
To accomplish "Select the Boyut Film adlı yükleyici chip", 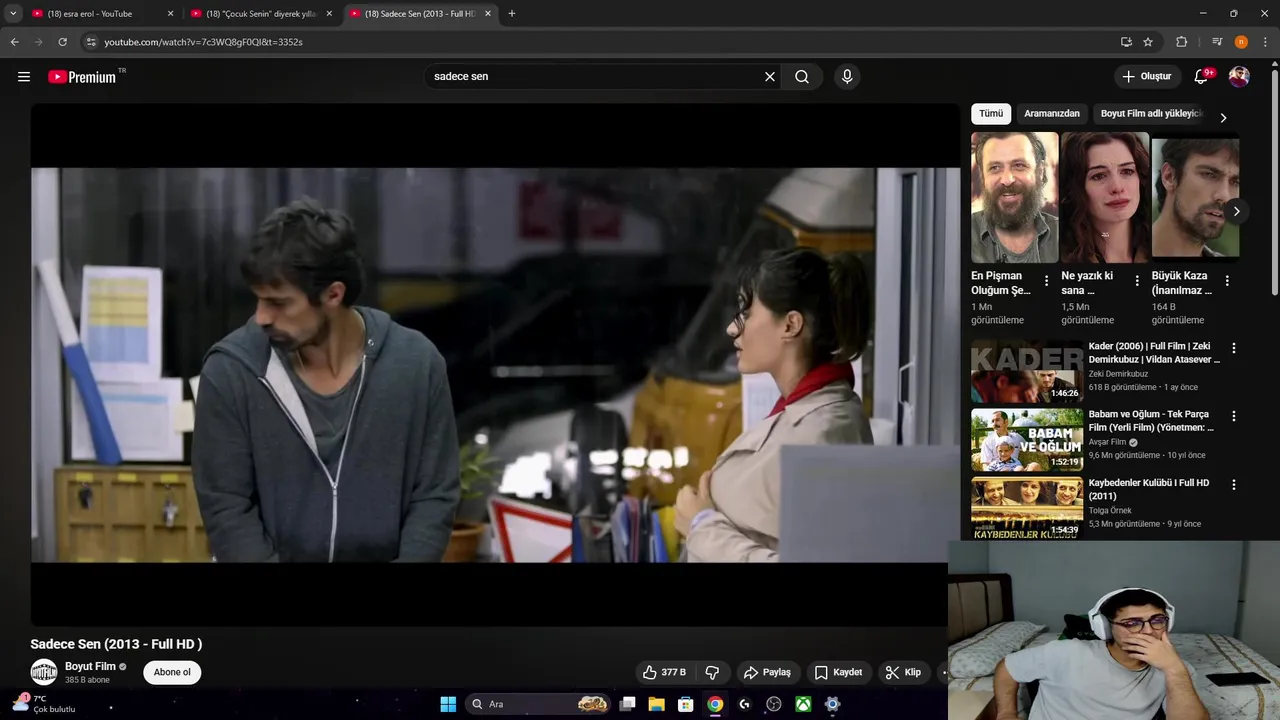I will click(x=1150, y=114).
